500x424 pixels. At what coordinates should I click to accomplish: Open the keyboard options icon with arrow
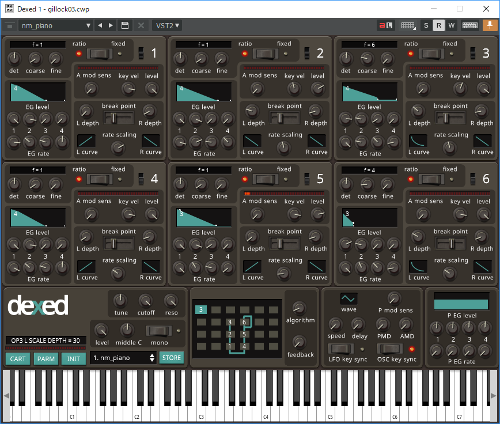coord(408,26)
